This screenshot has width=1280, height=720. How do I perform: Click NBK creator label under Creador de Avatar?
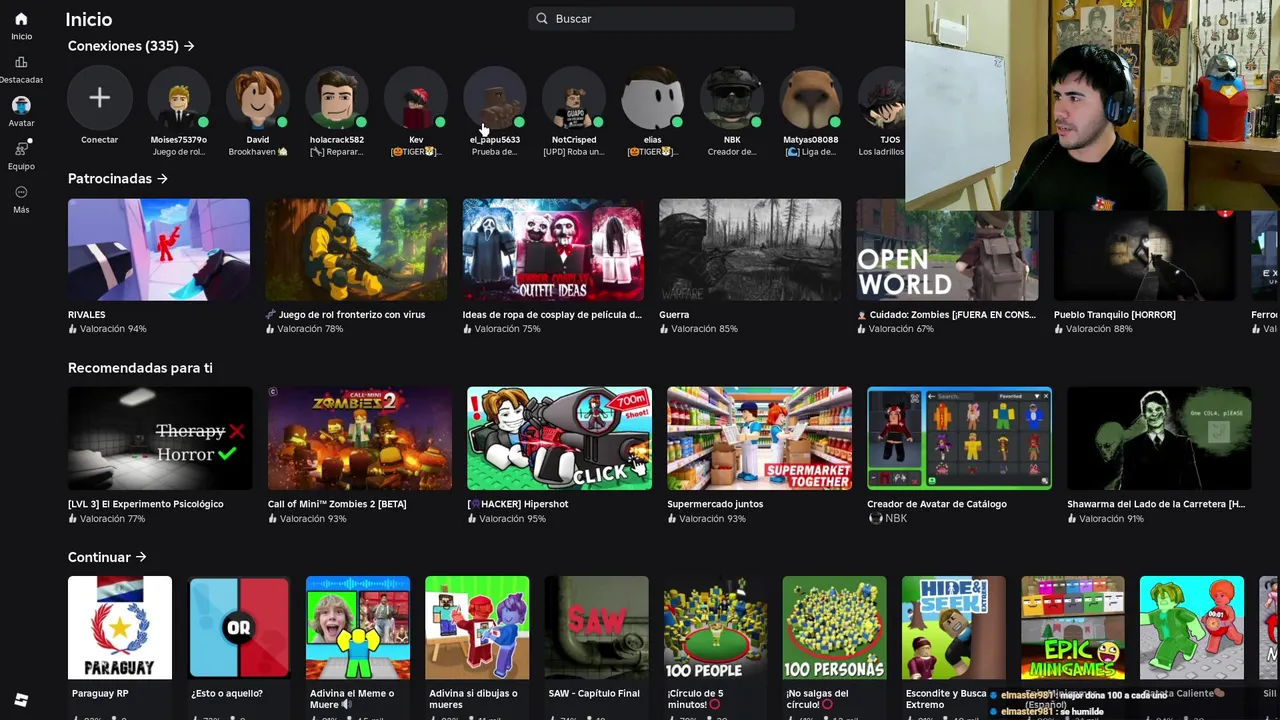click(x=887, y=518)
